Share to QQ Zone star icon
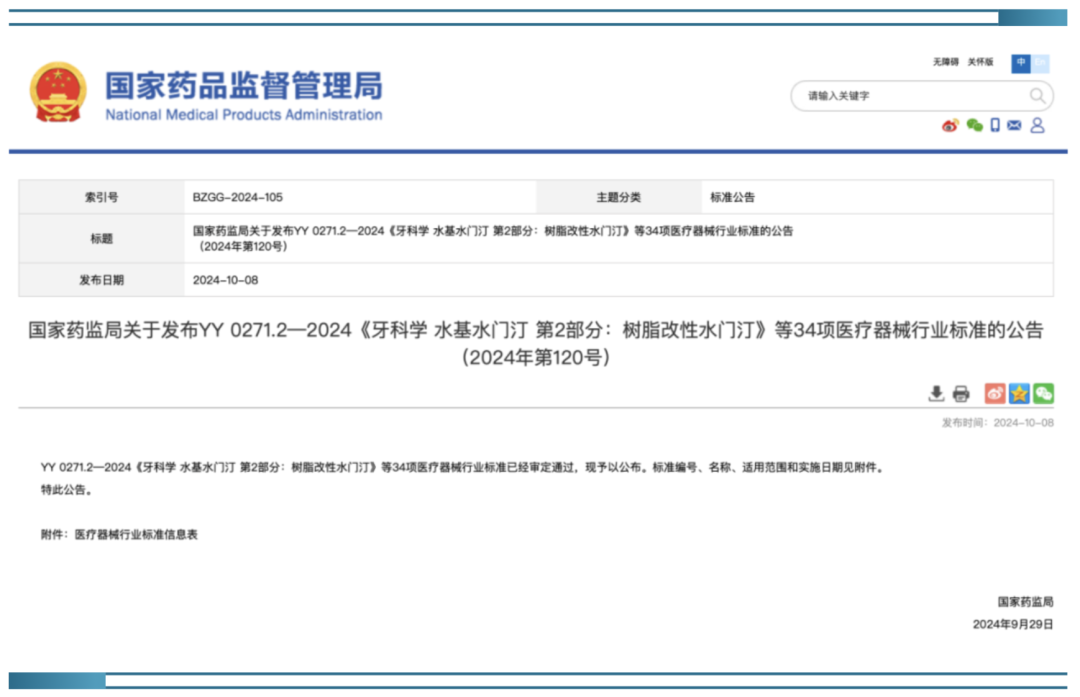 click(1019, 393)
